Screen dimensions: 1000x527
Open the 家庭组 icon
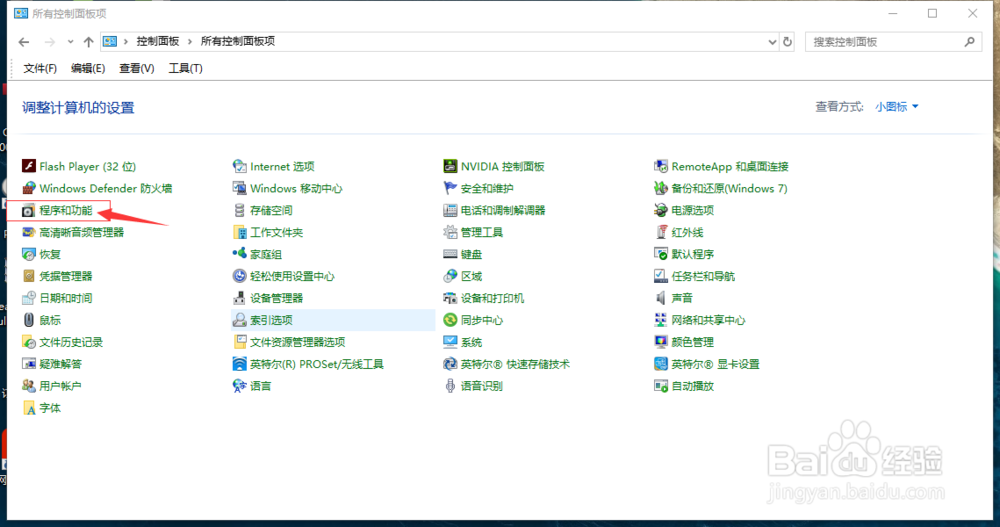[239, 255]
